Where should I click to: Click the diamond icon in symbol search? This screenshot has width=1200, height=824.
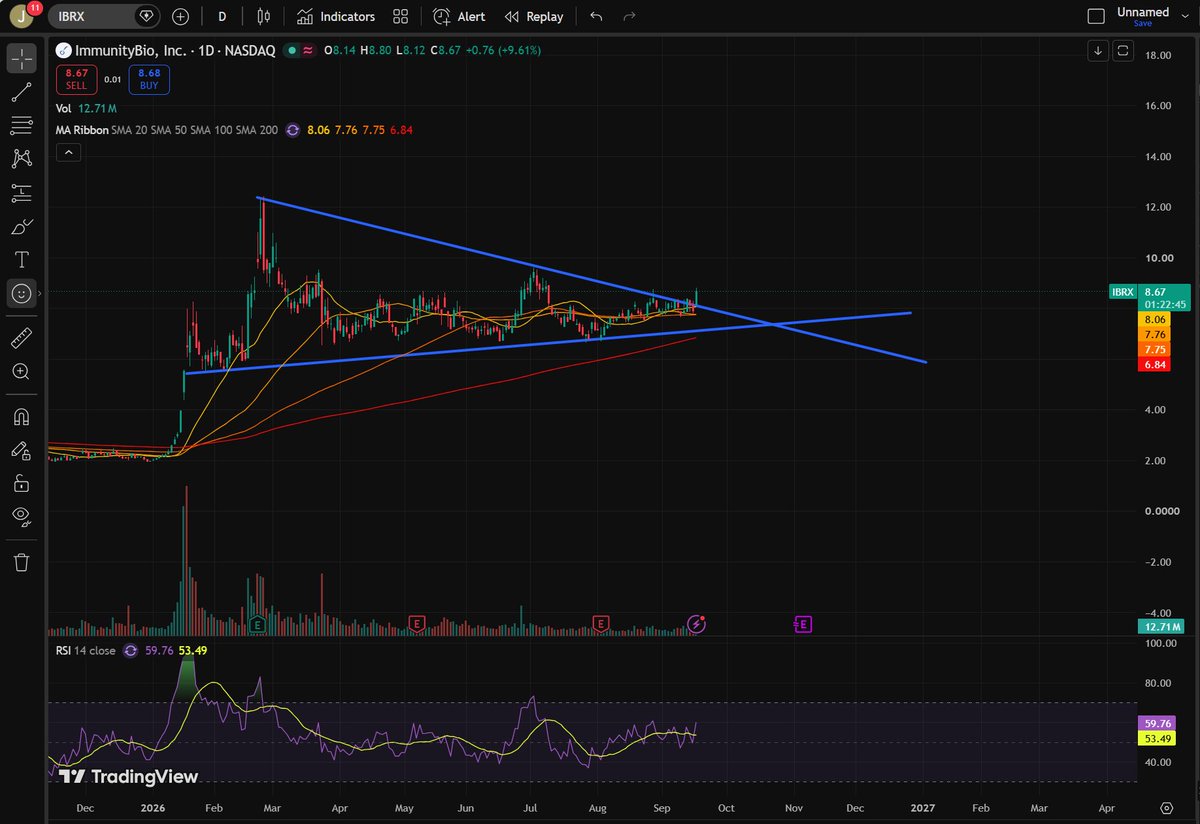(147, 16)
